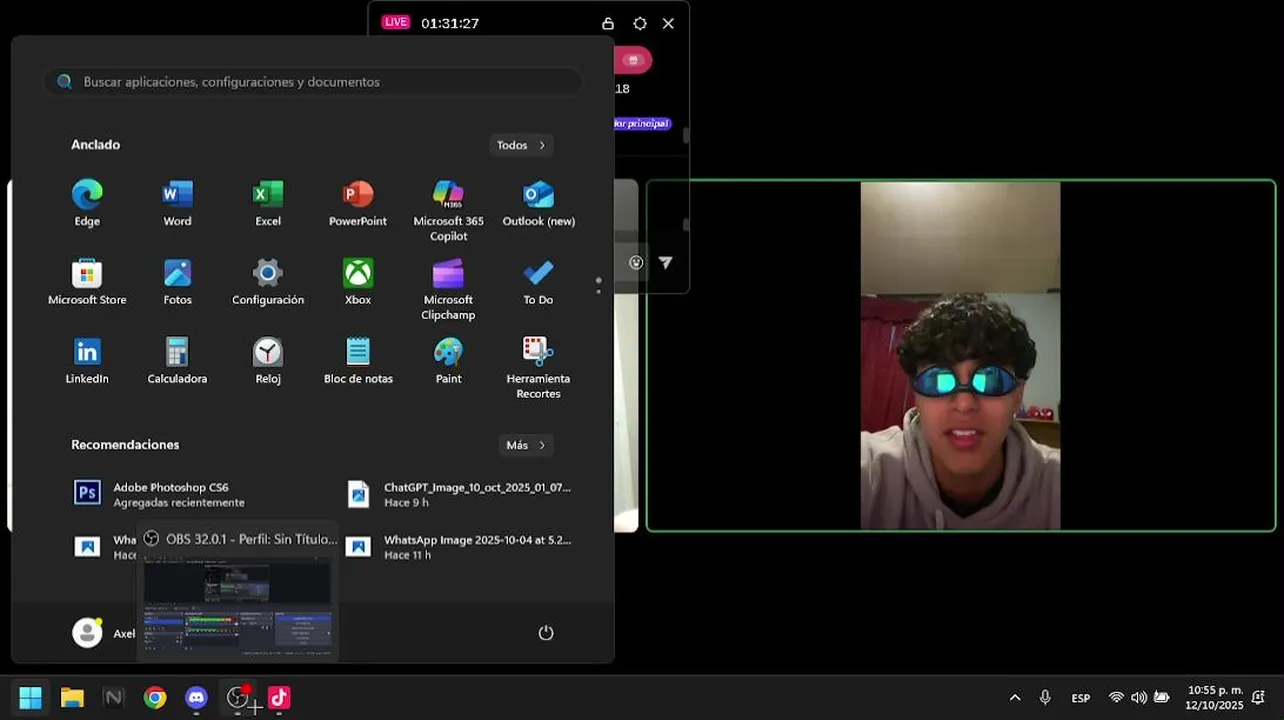Screen dimensions: 1284x720
Task: Launch Word from the Start menu
Action: (177, 204)
